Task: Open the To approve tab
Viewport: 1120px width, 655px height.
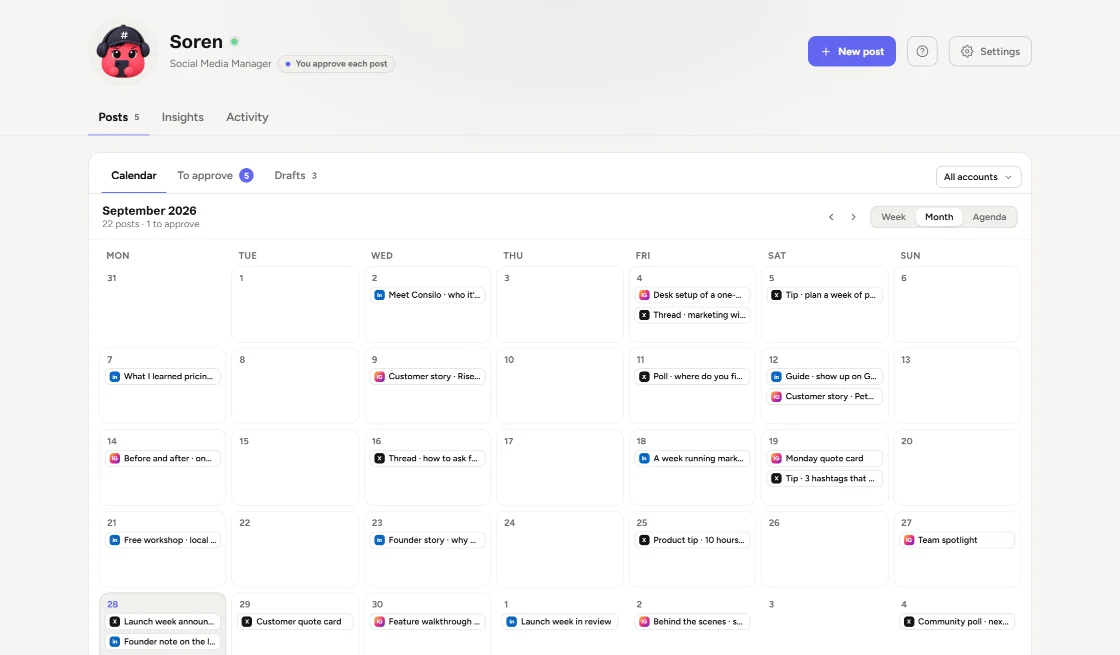Action: pyautogui.click(x=215, y=176)
